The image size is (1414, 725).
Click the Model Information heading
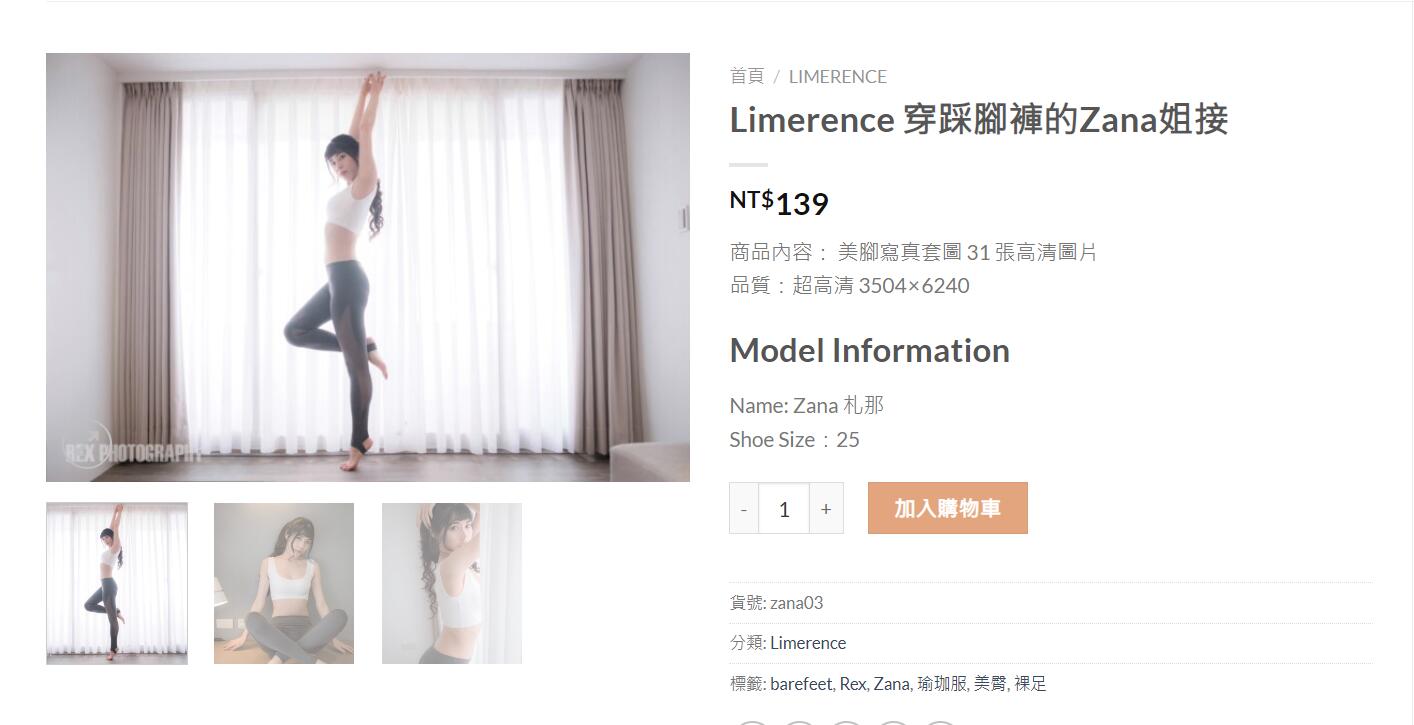pos(870,351)
